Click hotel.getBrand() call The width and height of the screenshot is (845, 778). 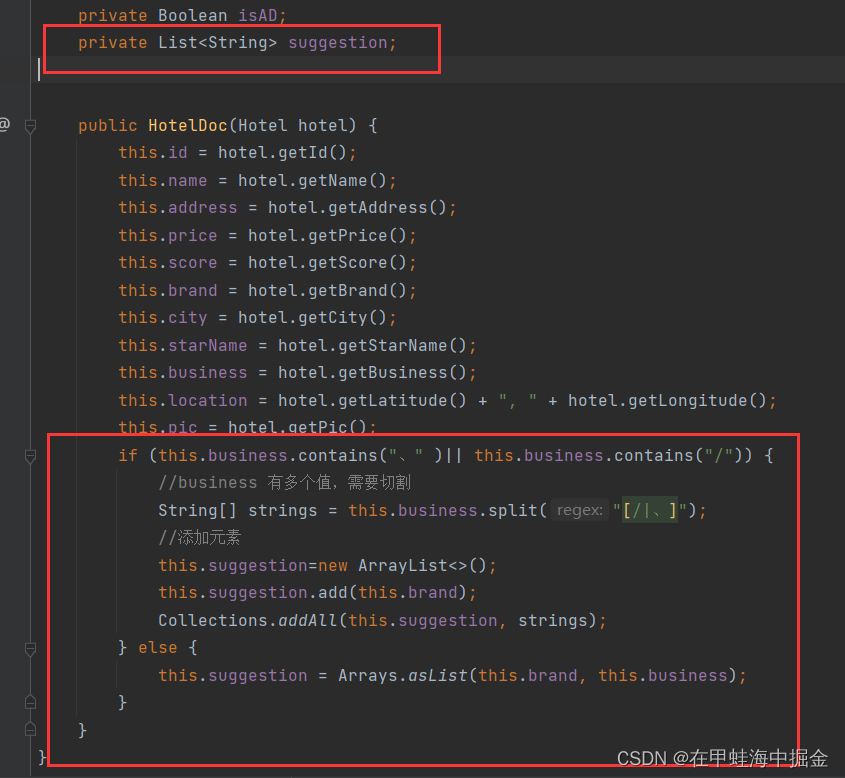pyautogui.click(x=327, y=290)
